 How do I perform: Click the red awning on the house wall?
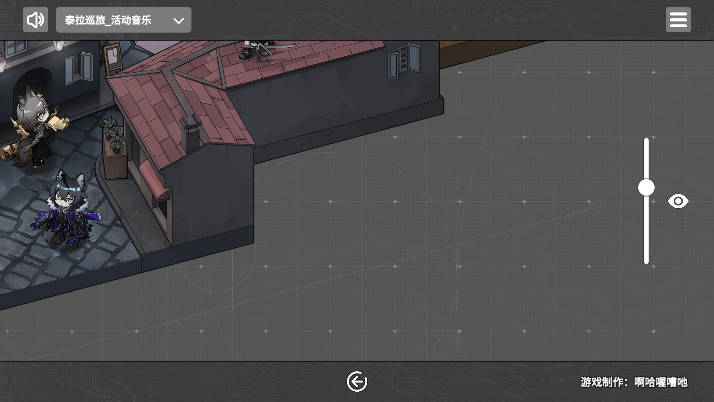[151, 180]
